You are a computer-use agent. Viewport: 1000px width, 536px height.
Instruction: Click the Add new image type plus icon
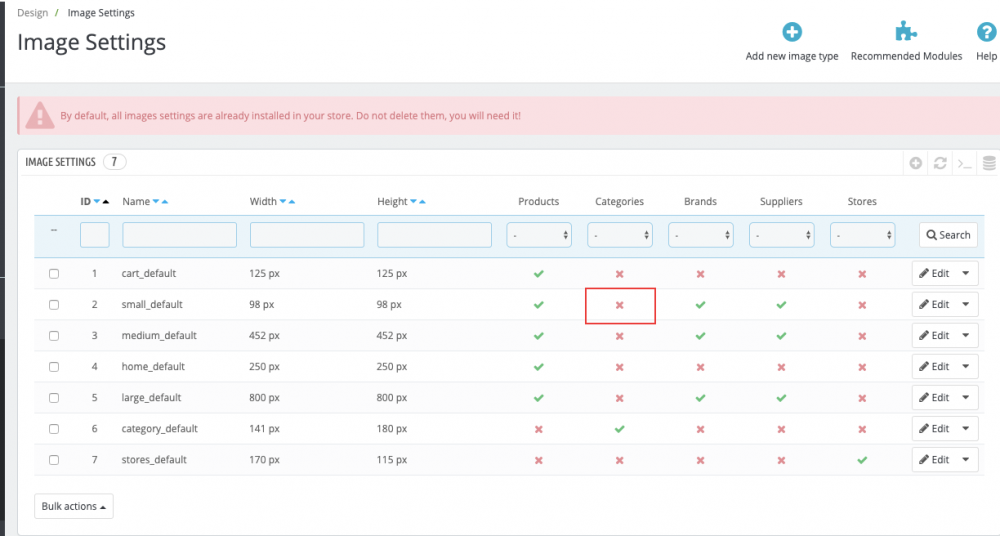(792, 32)
